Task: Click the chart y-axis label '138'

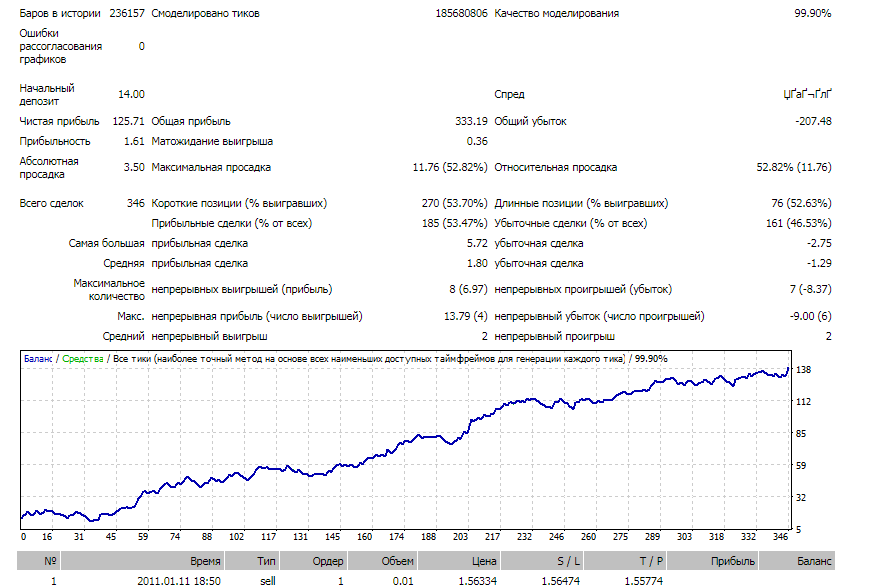Action: click(803, 370)
